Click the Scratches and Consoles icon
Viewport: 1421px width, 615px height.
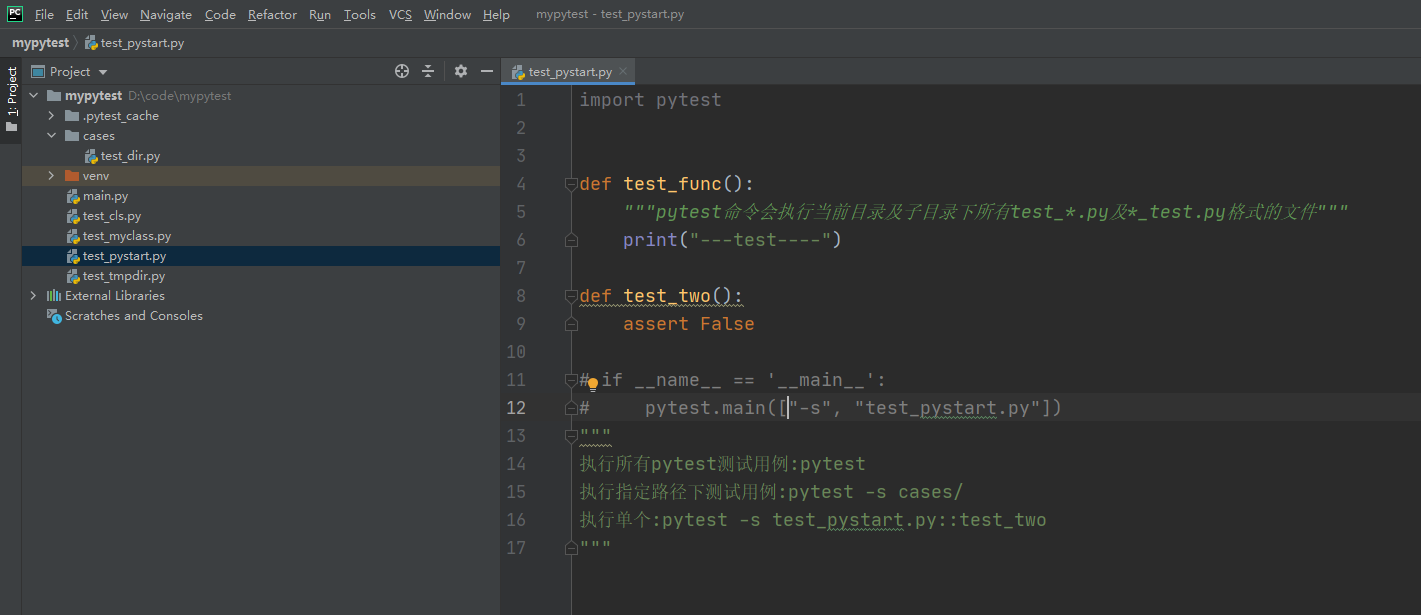pyautogui.click(x=54, y=316)
